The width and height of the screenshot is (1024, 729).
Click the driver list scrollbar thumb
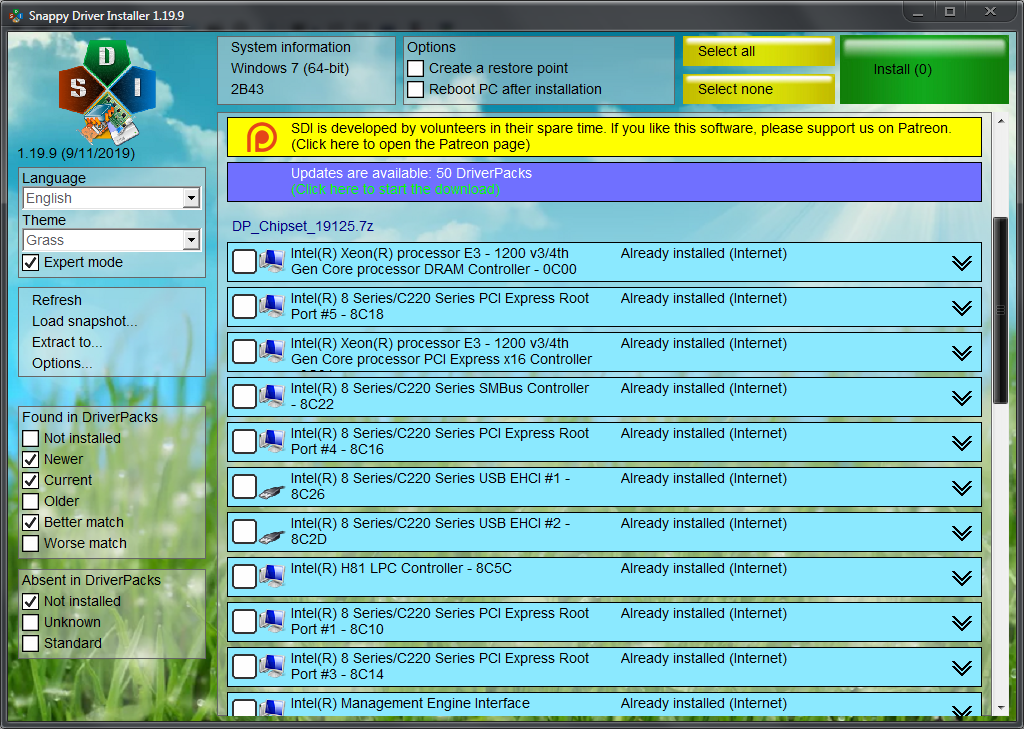1000,310
